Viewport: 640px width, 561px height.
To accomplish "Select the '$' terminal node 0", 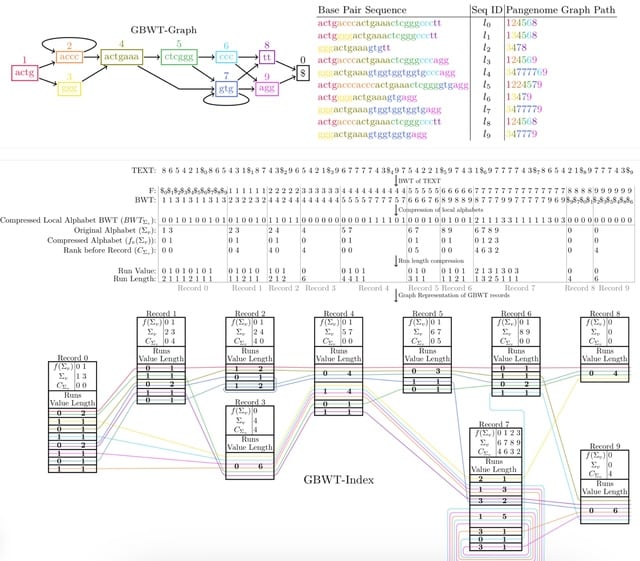I will tap(303, 74).
